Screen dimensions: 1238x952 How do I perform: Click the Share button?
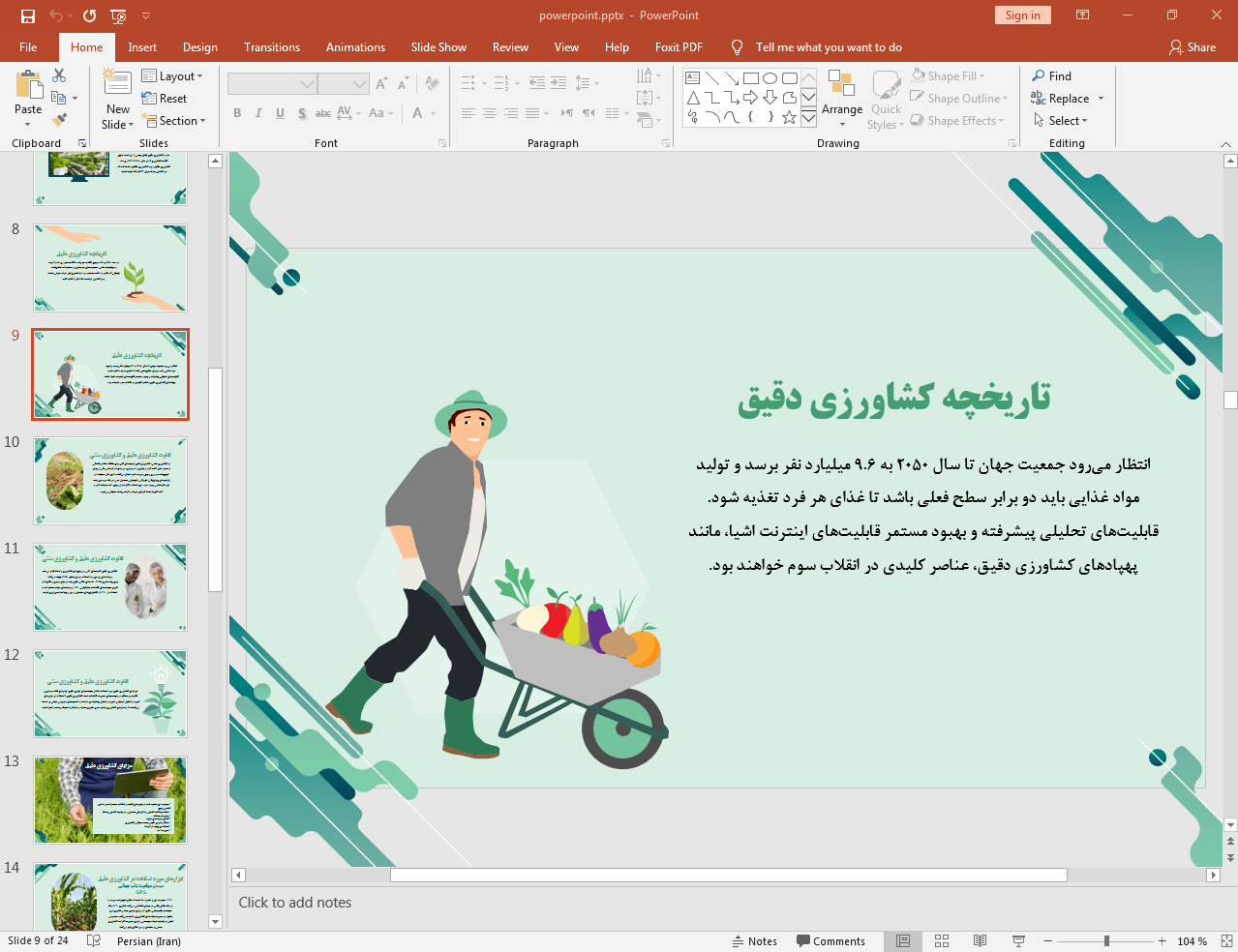tap(1193, 47)
